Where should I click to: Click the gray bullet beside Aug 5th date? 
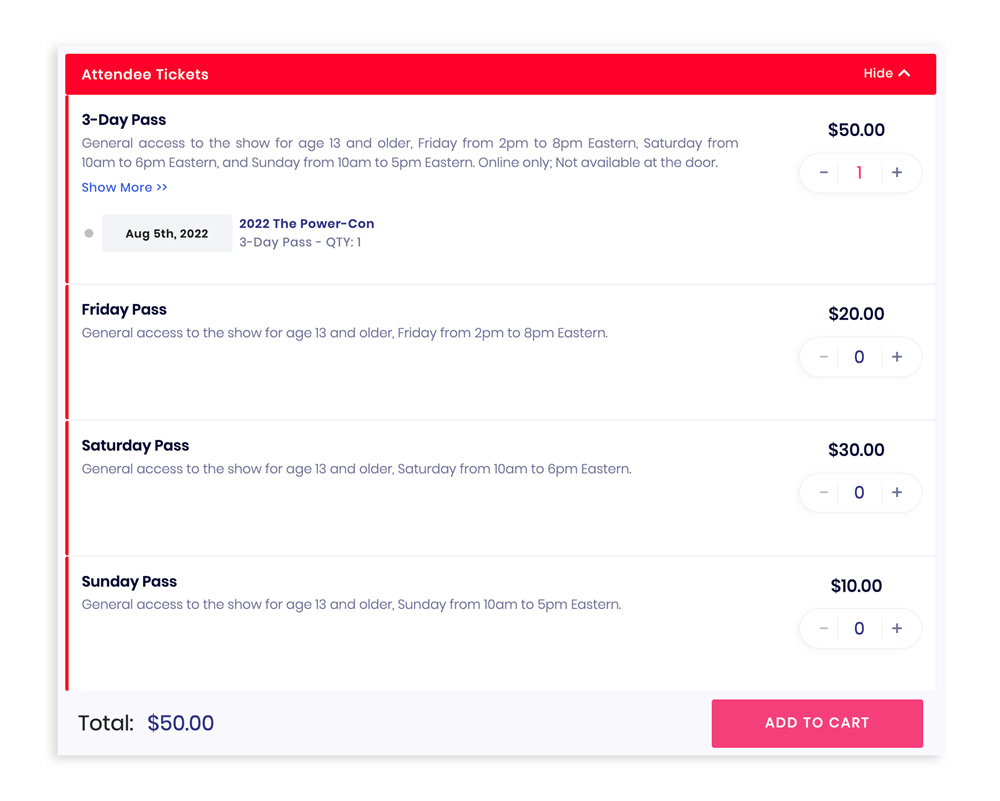pos(89,233)
